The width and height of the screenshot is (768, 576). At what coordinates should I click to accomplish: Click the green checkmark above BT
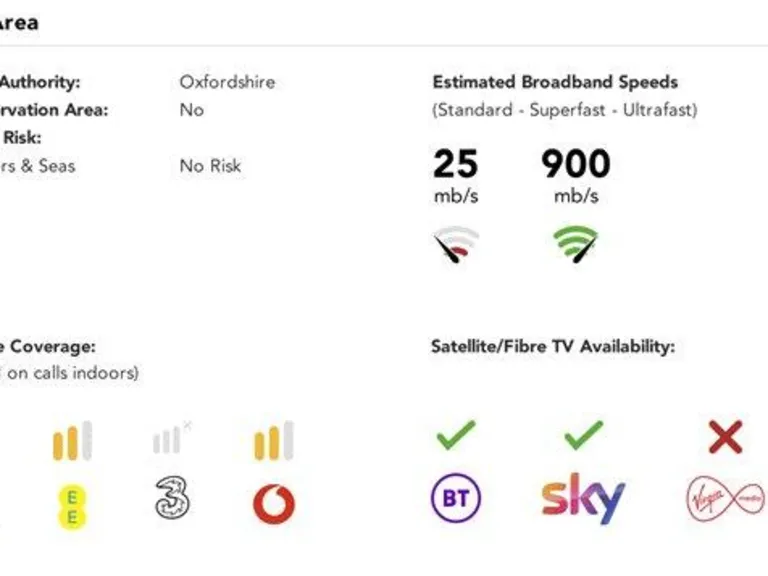456,435
